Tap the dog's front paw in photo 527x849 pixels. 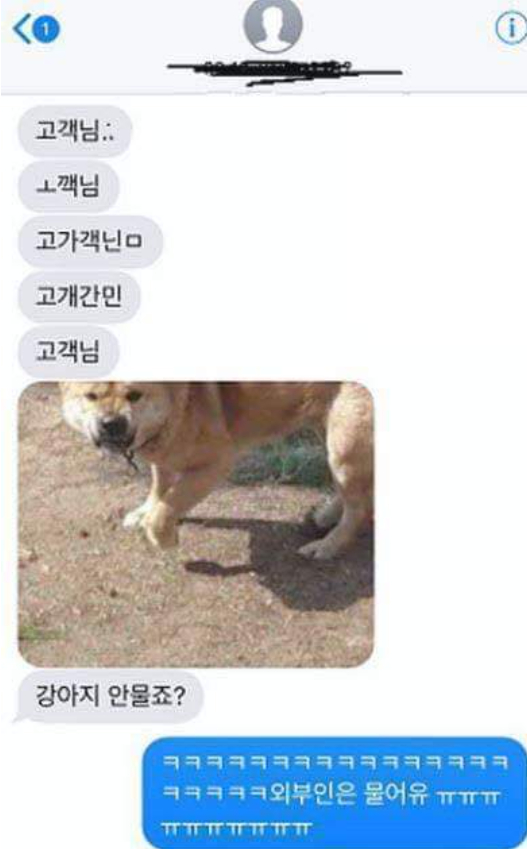[x=154, y=524]
